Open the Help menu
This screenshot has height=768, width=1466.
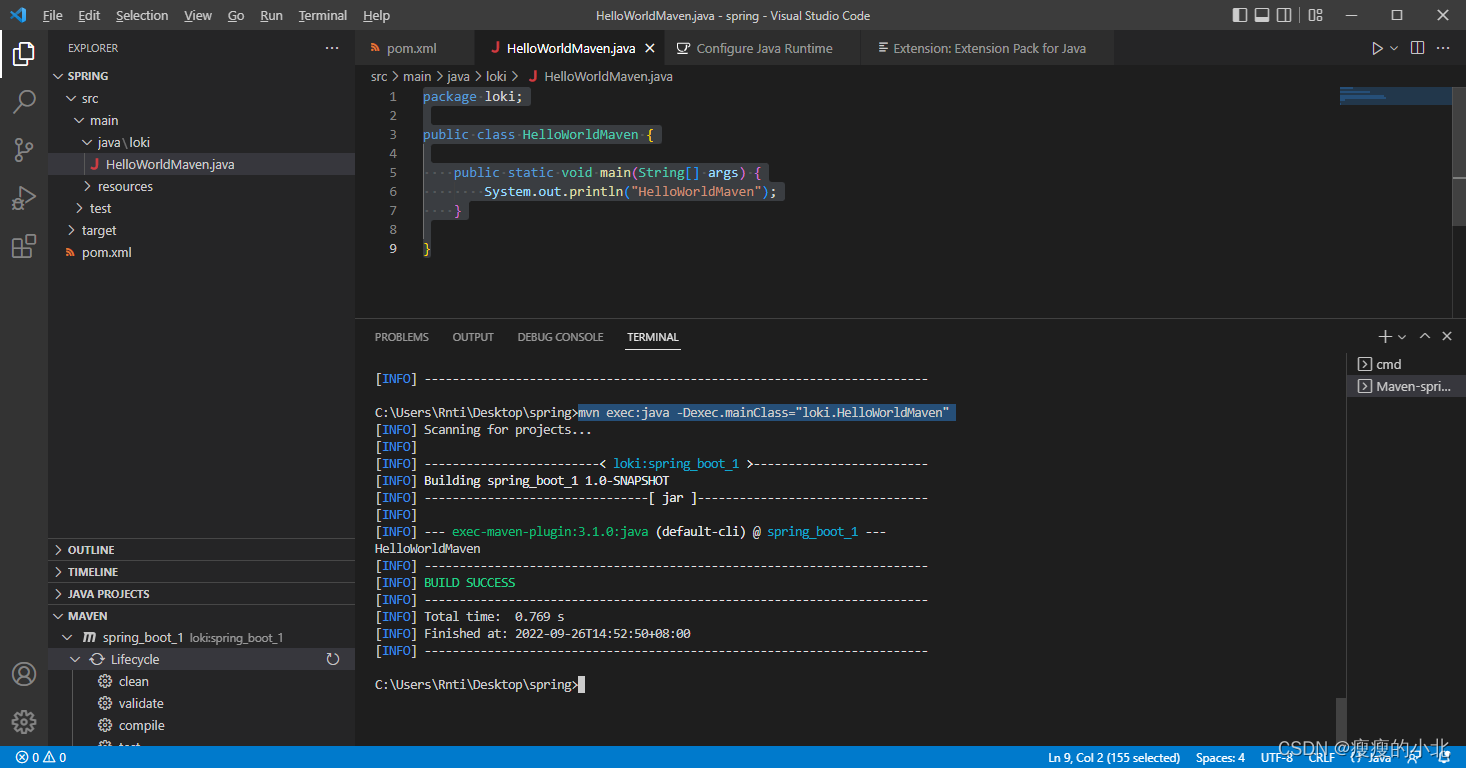tap(376, 15)
